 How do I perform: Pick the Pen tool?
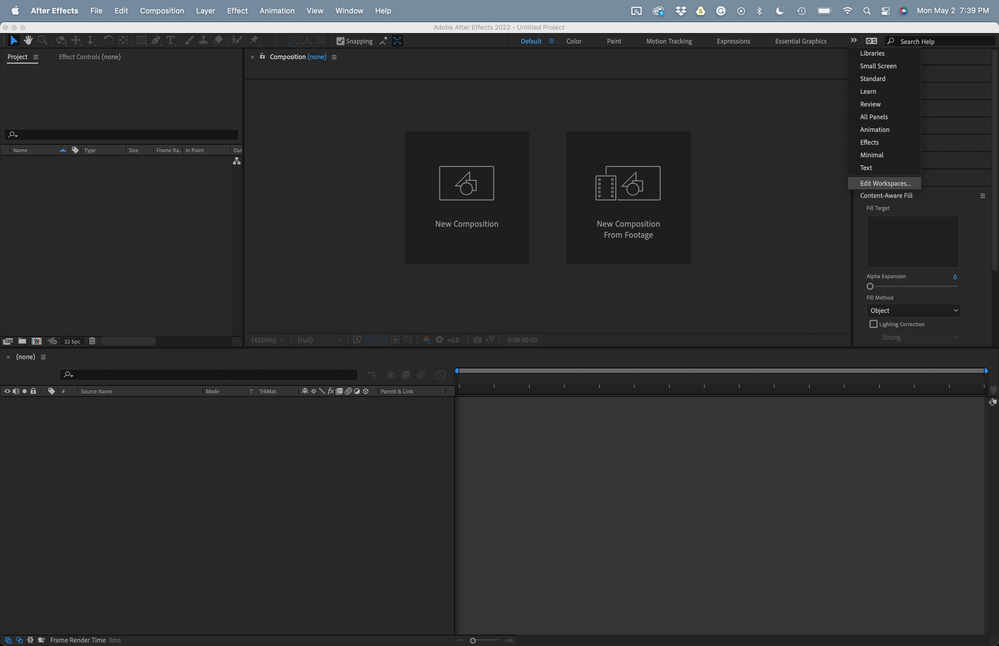tap(155, 40)
